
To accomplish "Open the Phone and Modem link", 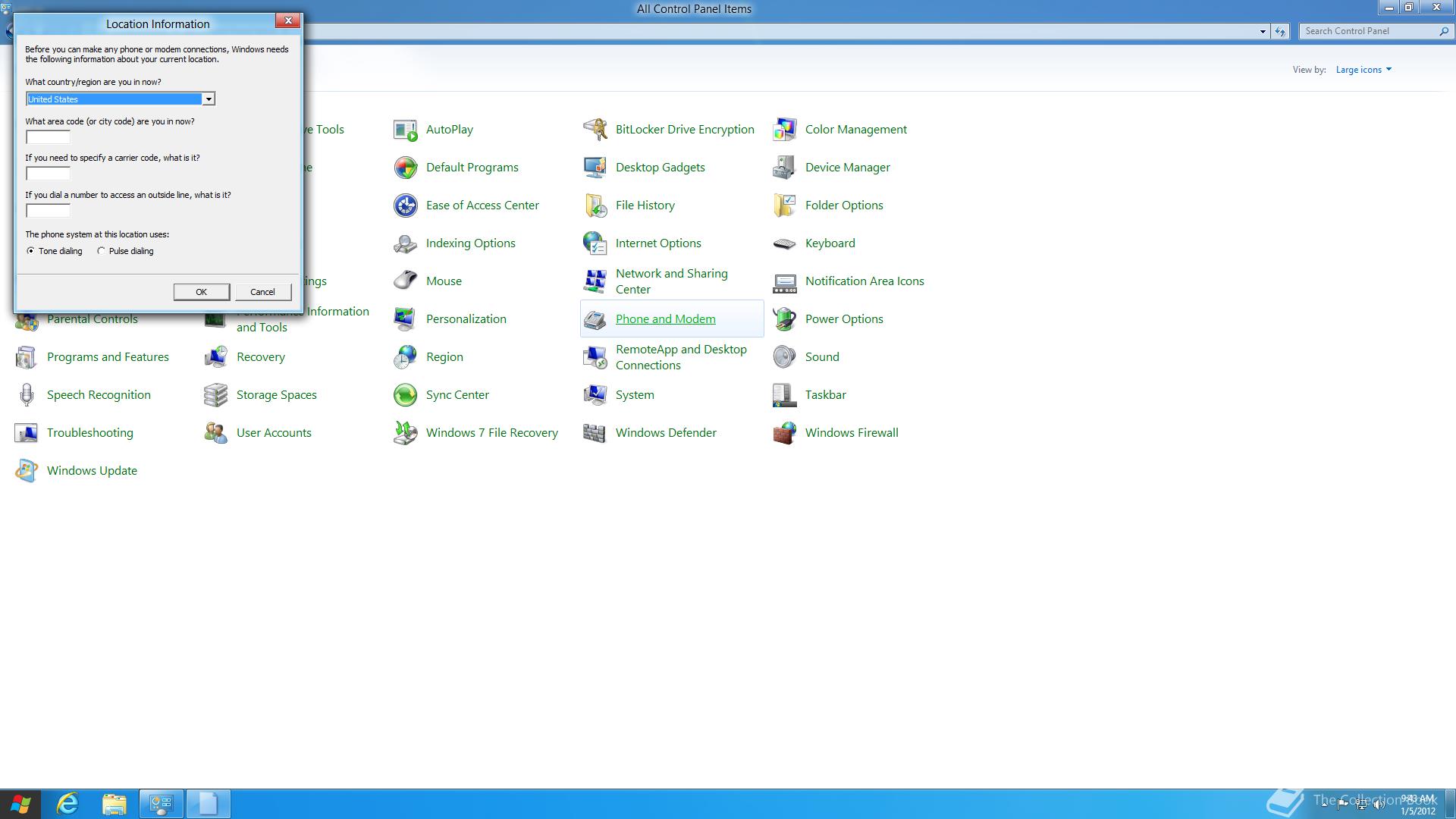I will pyautogui.click(x=665, y=319).
